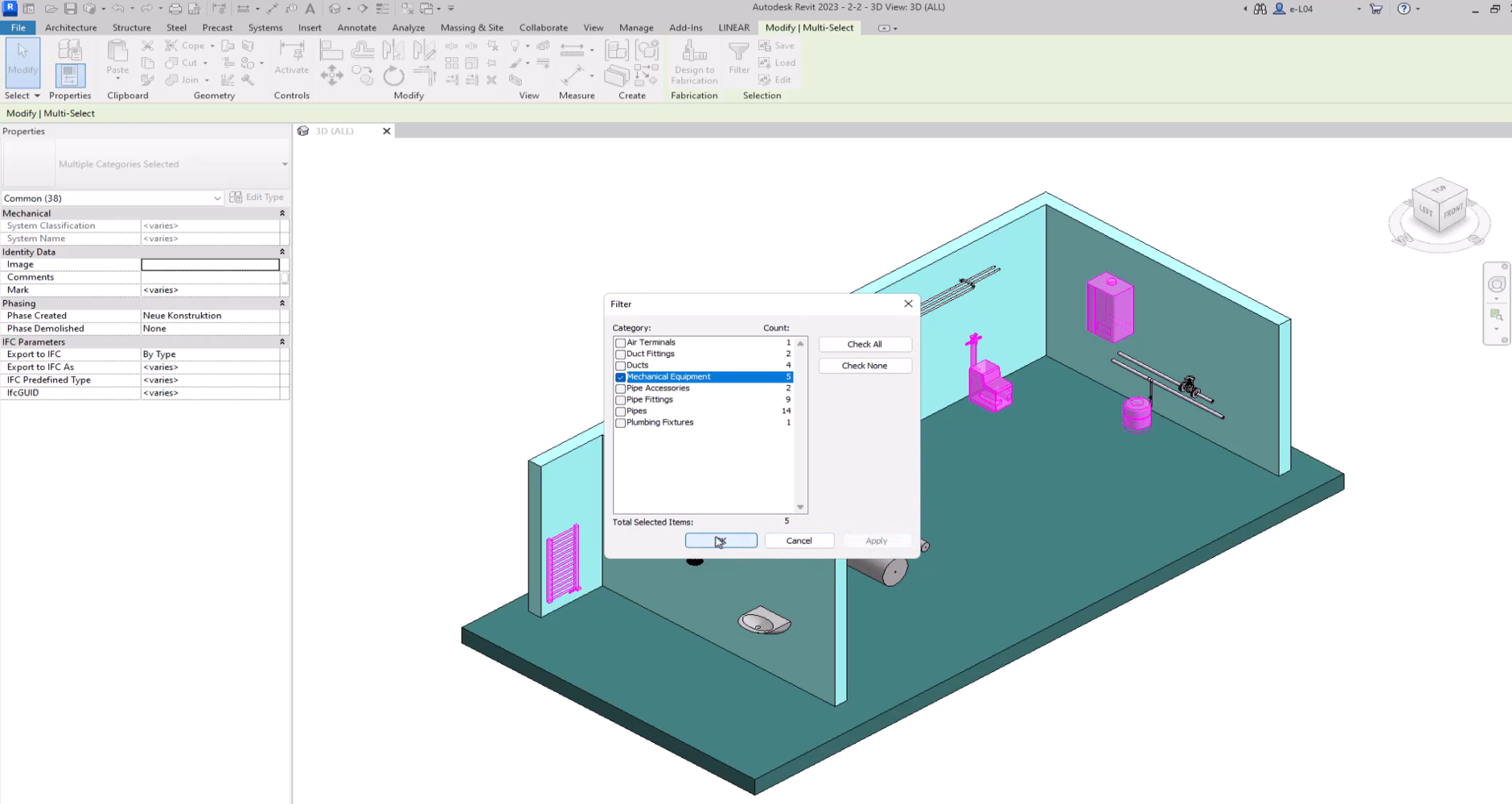Image resolution: width=1512 pixels, height=804 pixels.
Task: Open the Systems ribbon tab
Action: 265,27
